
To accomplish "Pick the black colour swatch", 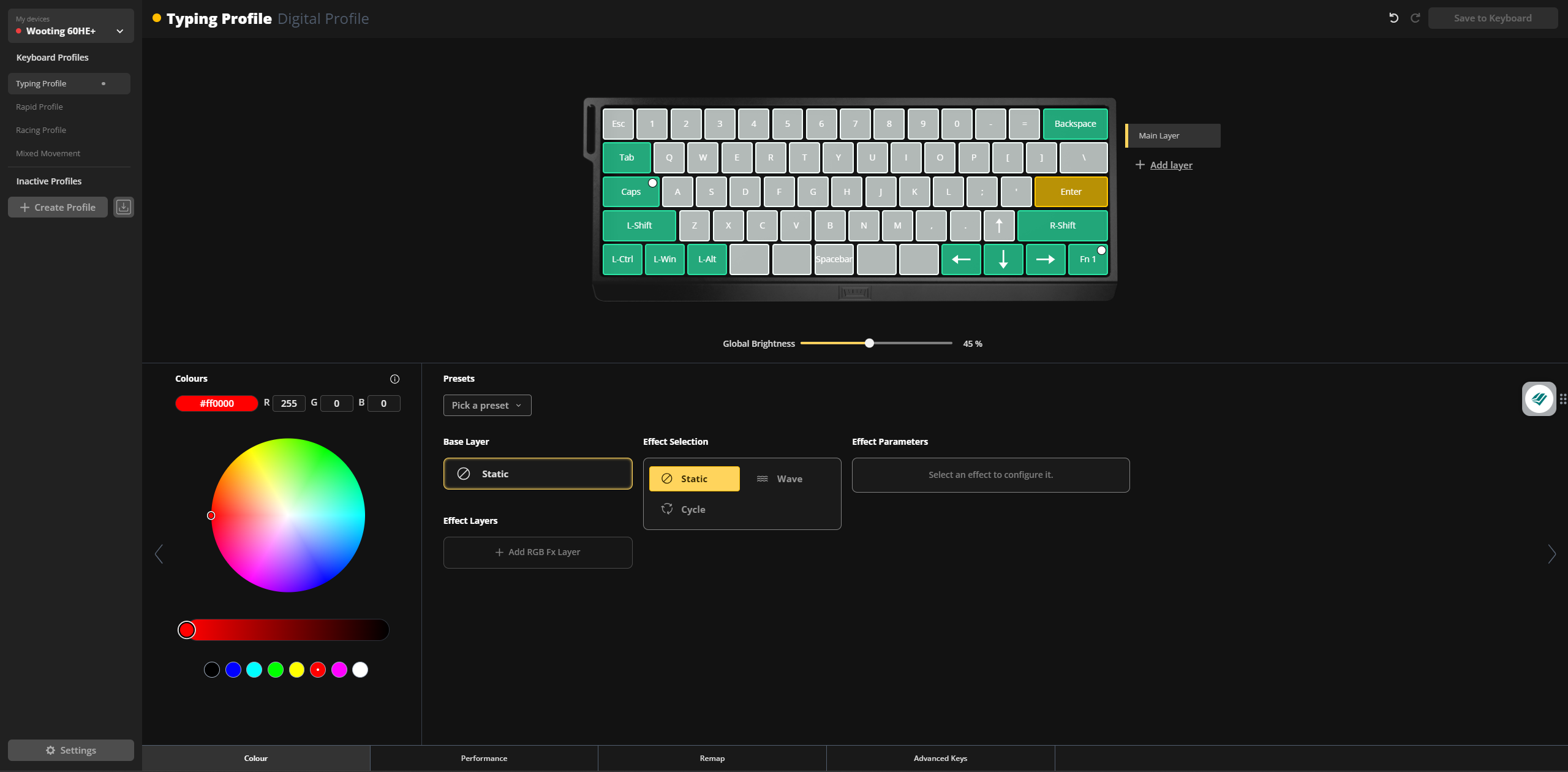I will point(212,670).
